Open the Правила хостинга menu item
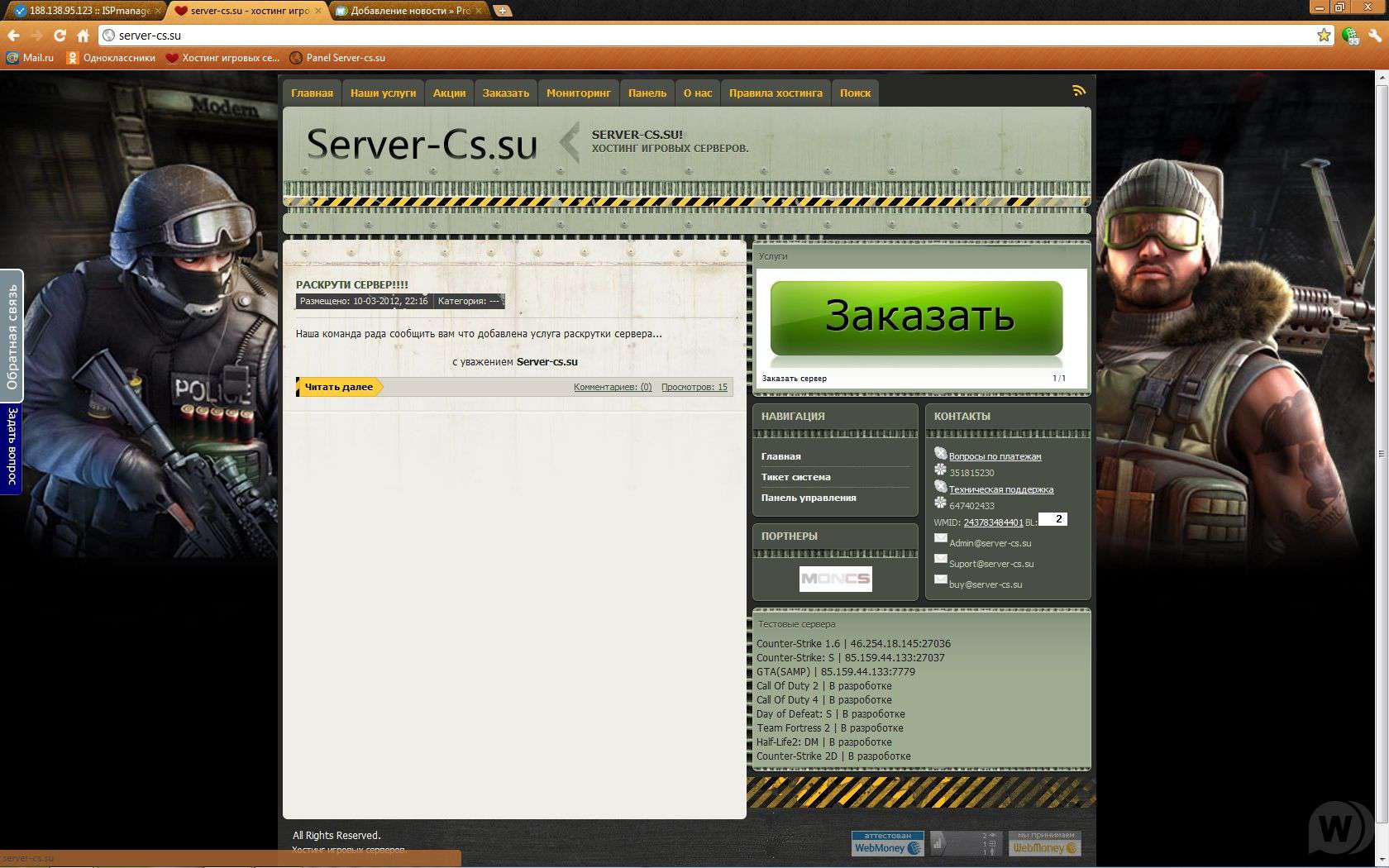This screenshot has width=1389, height=868. (776, 93)
